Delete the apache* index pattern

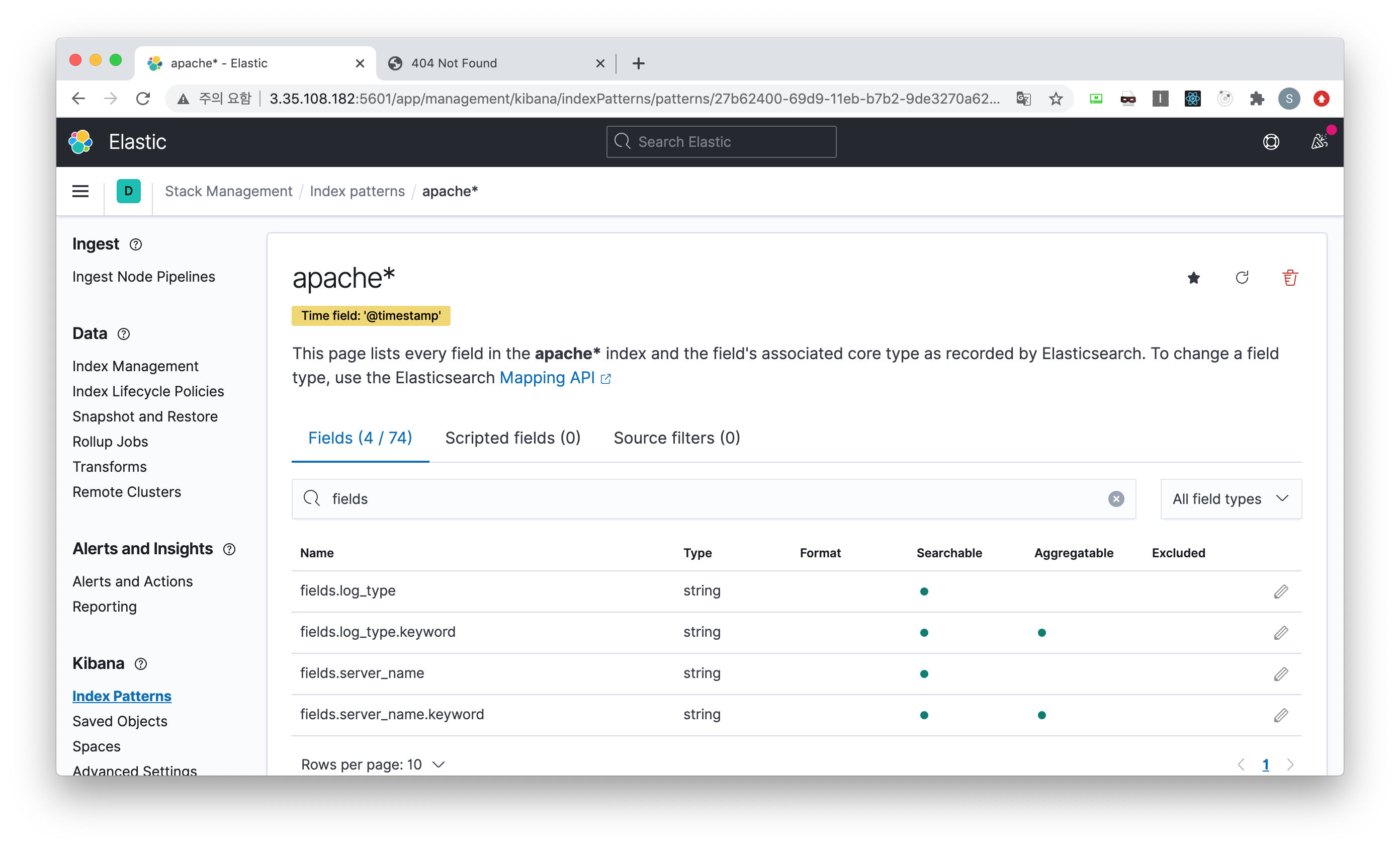tap(1290, 277)
